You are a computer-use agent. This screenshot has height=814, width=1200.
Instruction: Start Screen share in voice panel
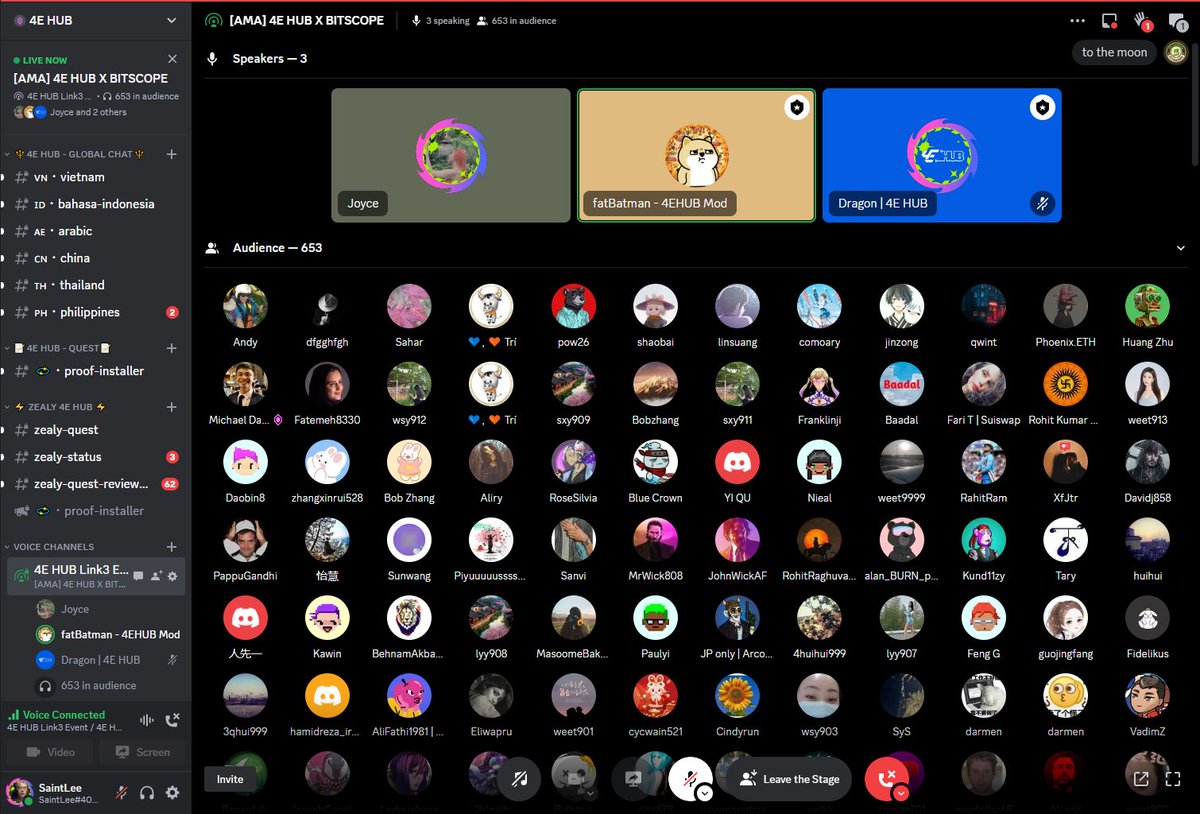pos(142,752)
